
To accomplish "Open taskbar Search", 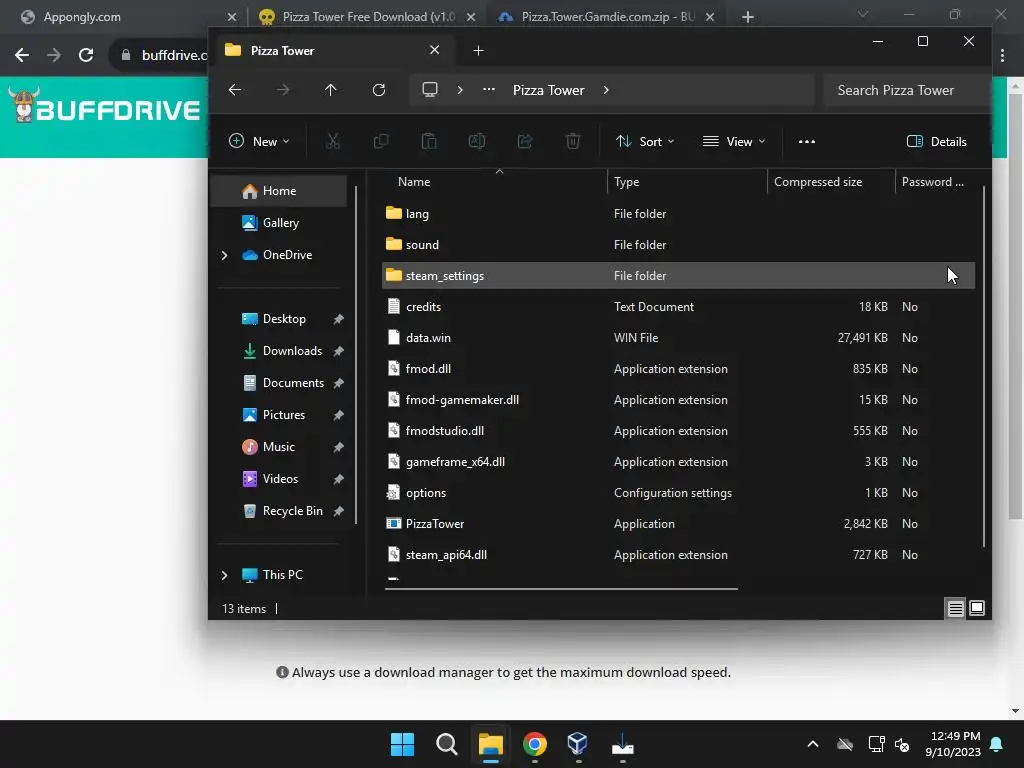I will pos(447,744).
